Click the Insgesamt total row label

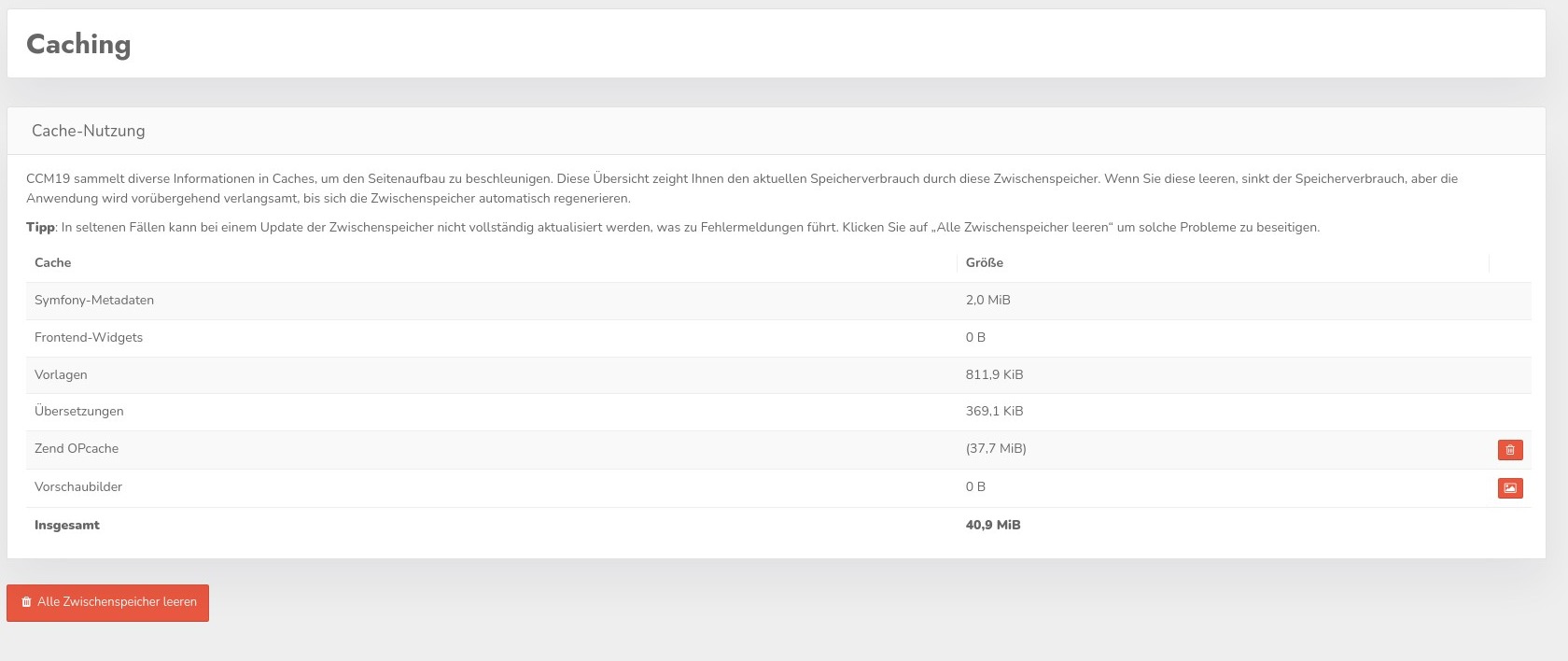[x=67, y=526]
